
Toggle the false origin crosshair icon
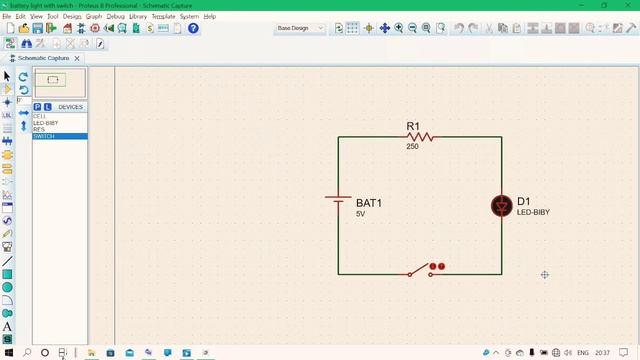(x=369, y=28)
